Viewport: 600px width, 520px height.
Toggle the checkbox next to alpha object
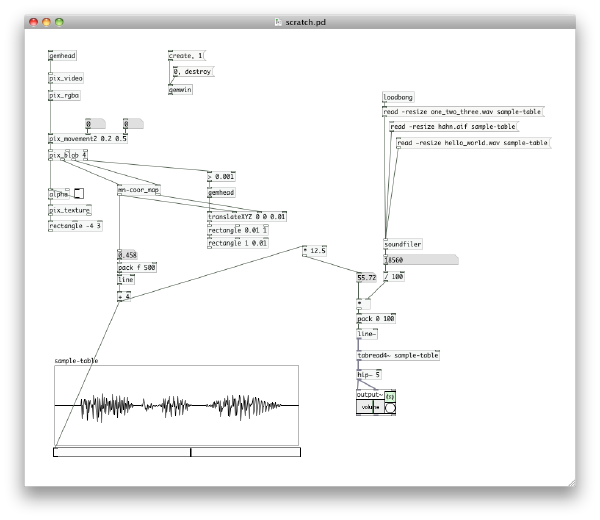point(79,194)
